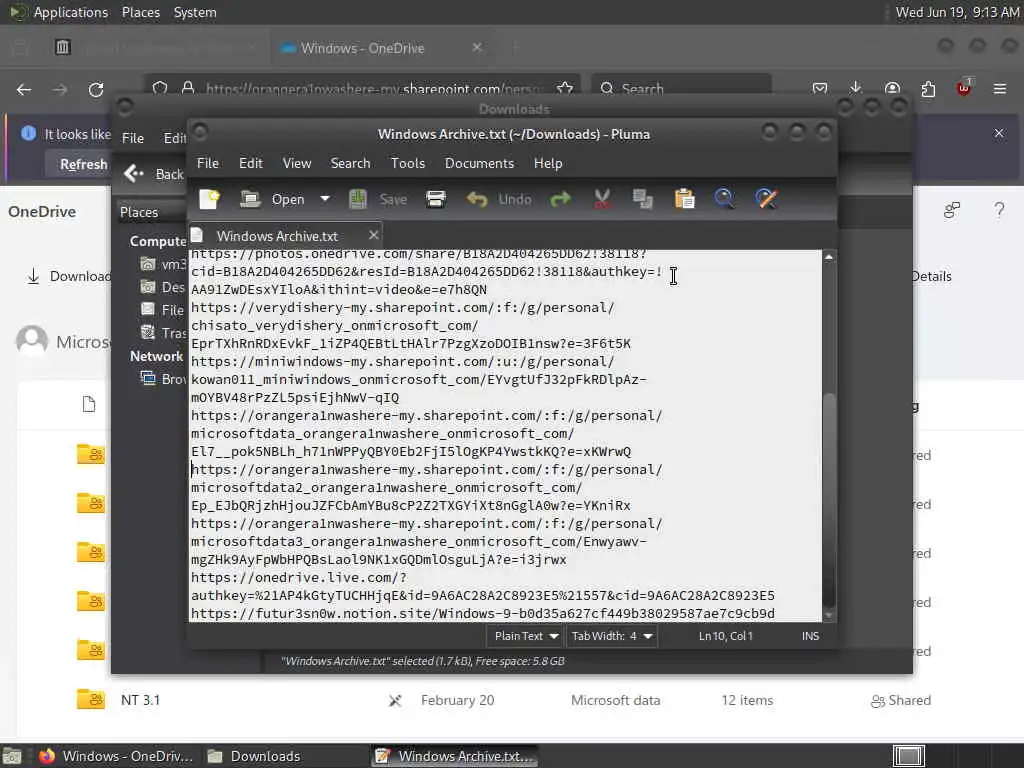Redo with the green arrow icon

560,199
